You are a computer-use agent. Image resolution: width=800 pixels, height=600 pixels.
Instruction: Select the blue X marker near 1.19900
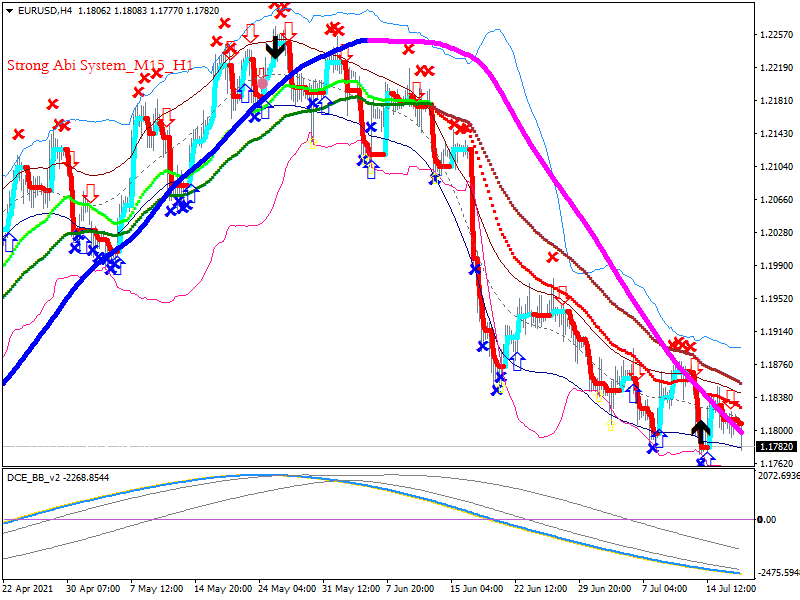(475, 268)
